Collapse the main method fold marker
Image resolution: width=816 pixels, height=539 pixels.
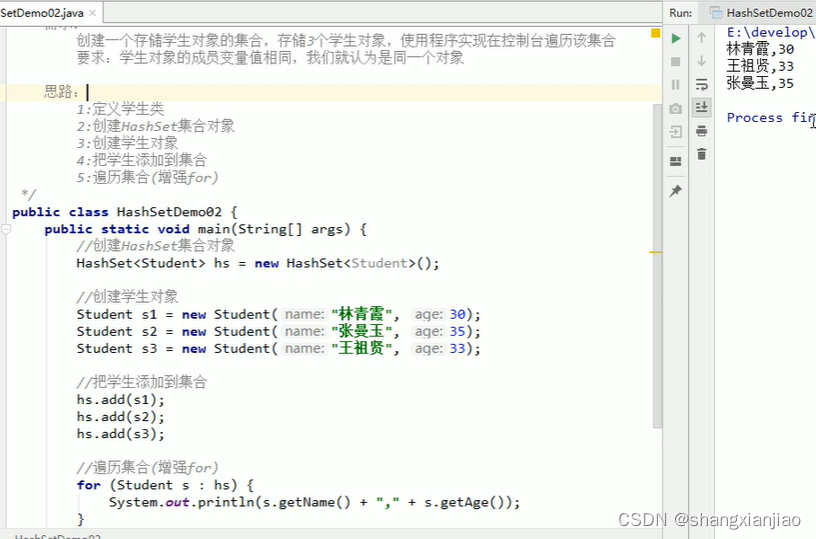6,229
